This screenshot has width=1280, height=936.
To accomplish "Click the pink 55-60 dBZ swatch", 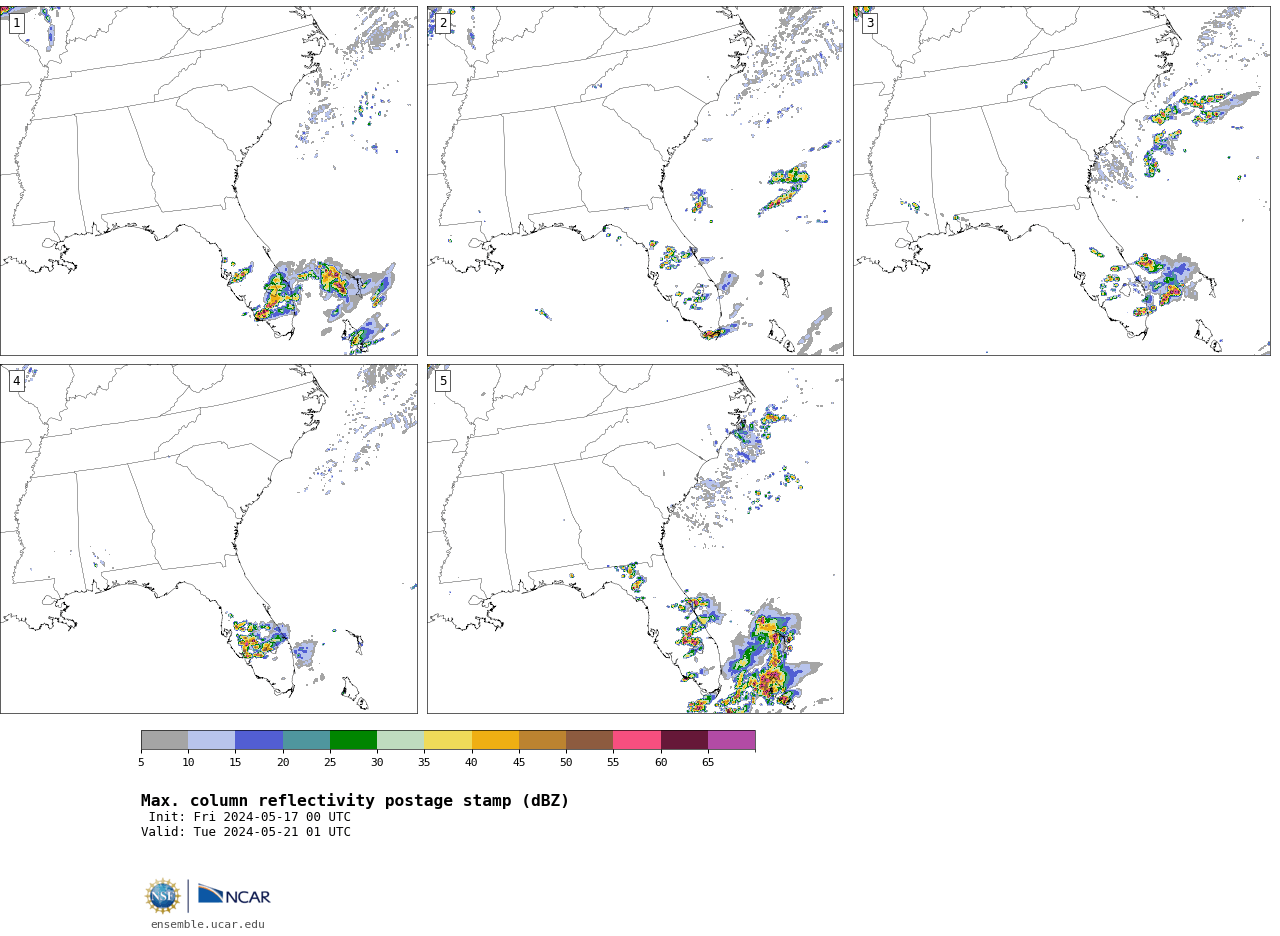I will (x=637, y=740).
